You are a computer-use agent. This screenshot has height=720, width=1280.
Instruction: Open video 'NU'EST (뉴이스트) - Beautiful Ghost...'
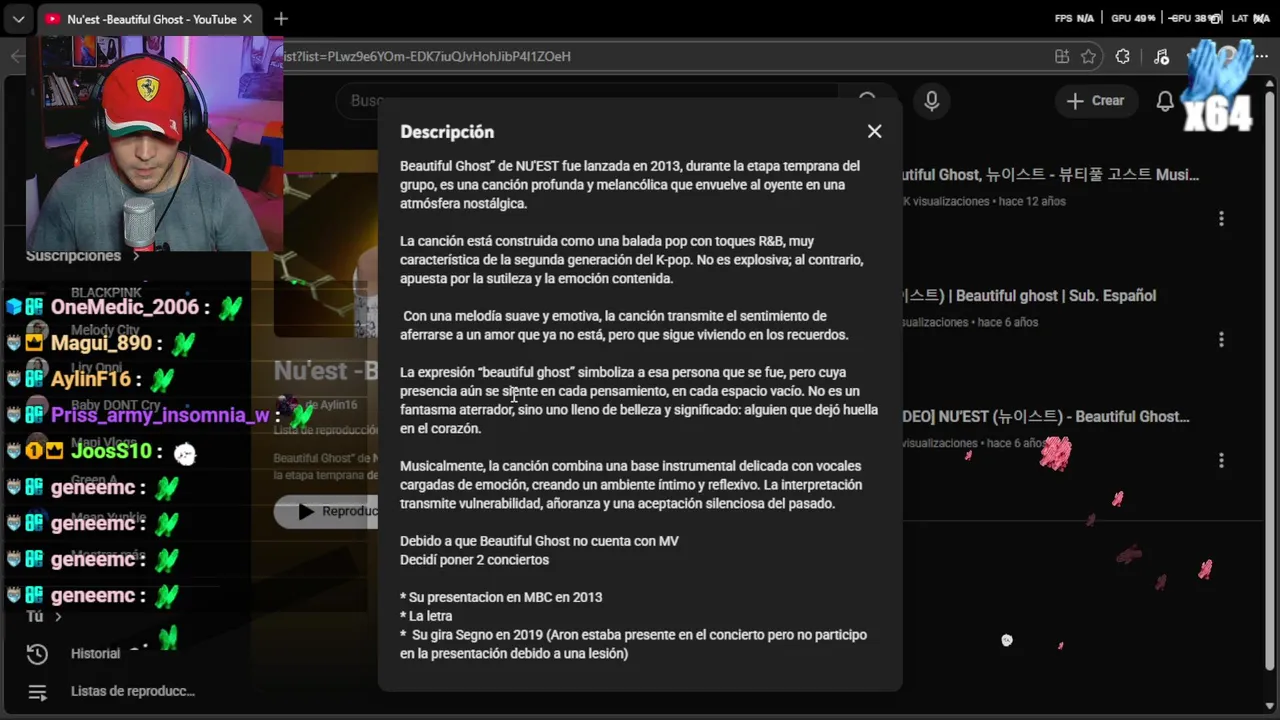coord(1046,417)
